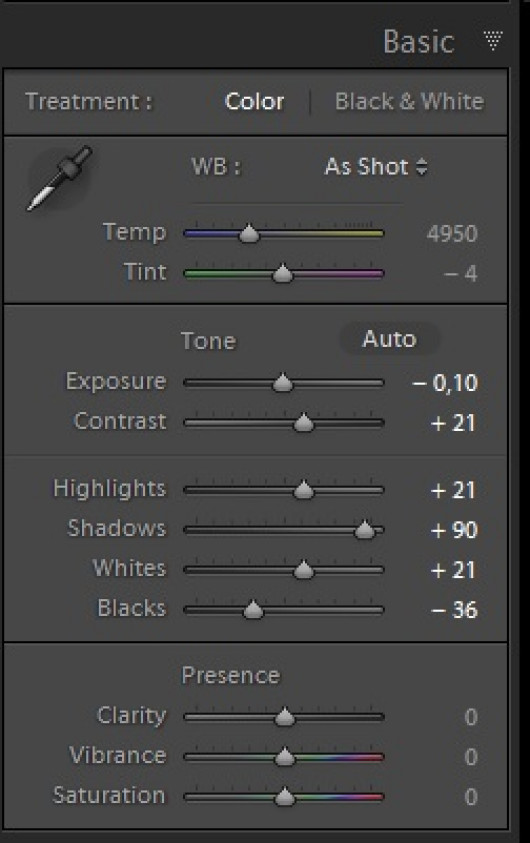Select the Color treatment option
This screenshot has height=843, width=530.
254,102
